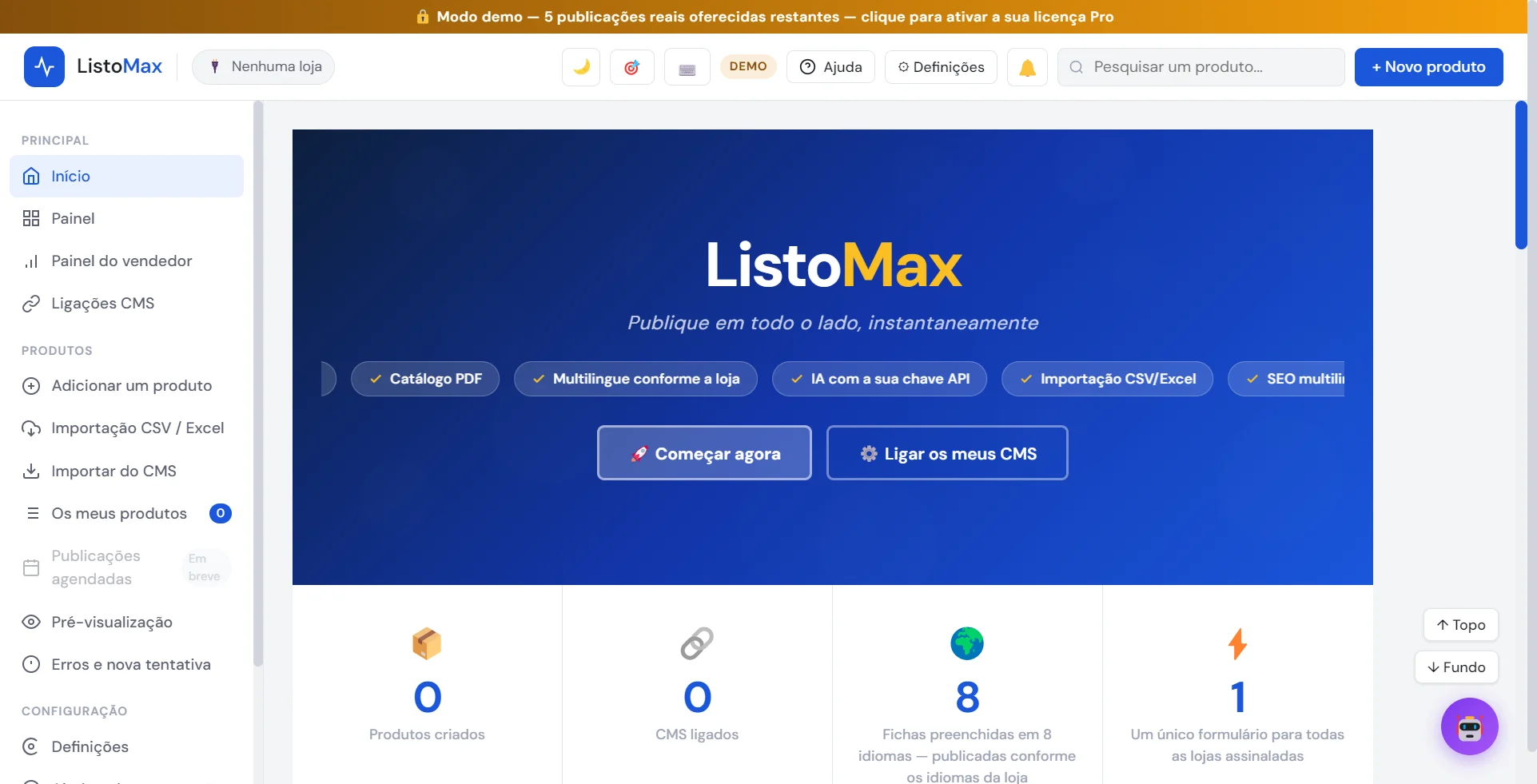Click the Importação CSV/Excel feature chip
Image resolution: width=1537 pixels, height=784 pixels.
tap(1107, 379)
